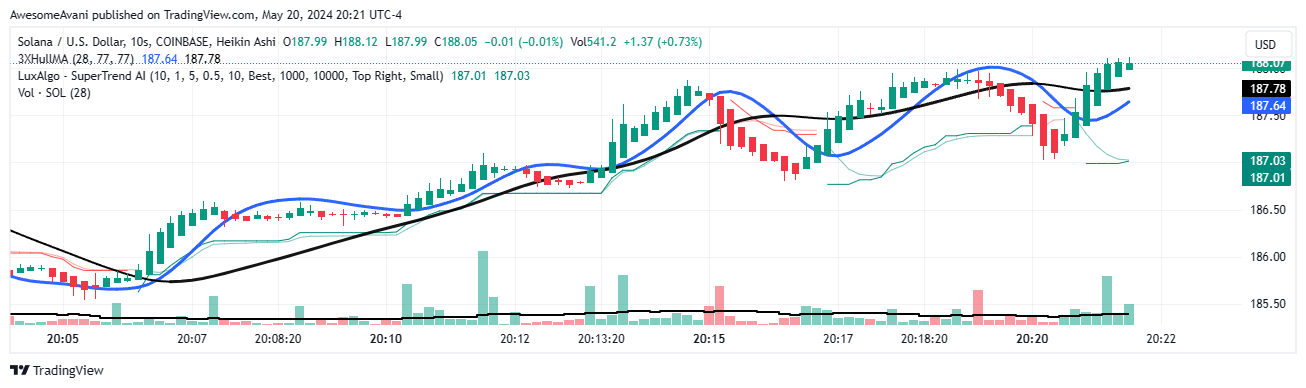
Task: Click the 20:13:20 time axis label
Action: (x=600, y=340)
